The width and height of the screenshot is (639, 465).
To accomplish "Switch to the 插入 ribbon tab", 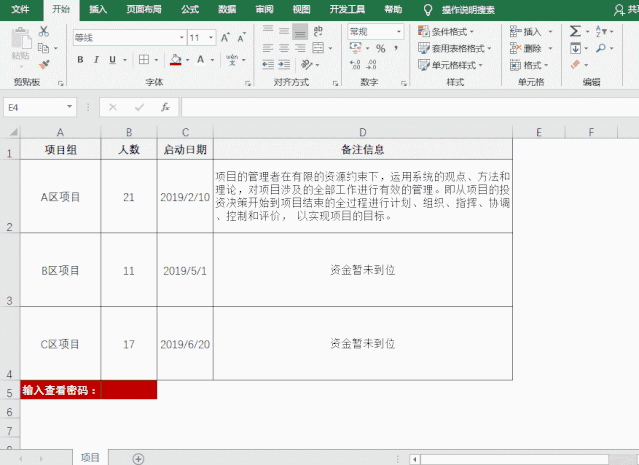I will (x=98, y=9).
